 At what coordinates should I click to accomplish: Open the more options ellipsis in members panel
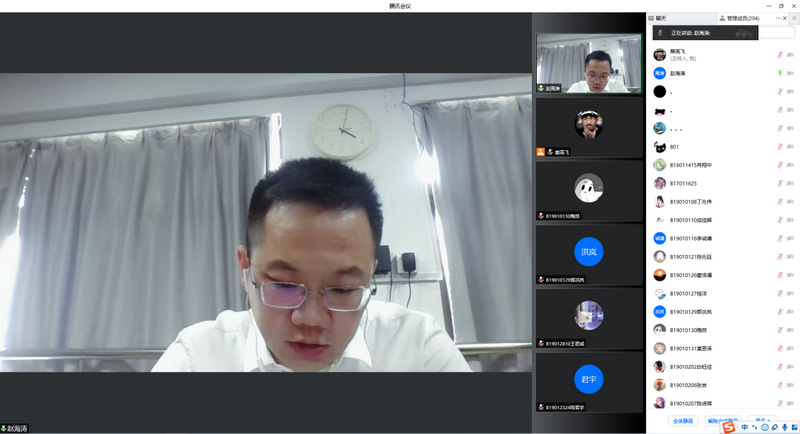pyautogui.click(x=778, y=18)
